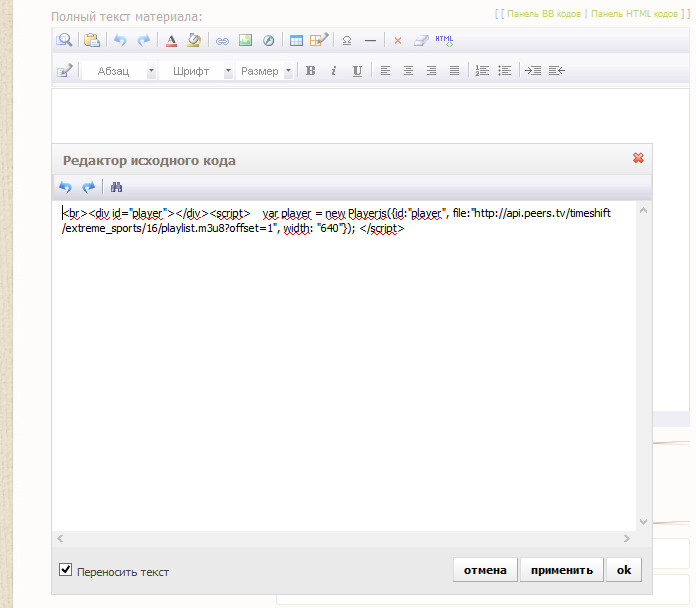Toggle the Переносить текст checkbox

tap(65, 569)
